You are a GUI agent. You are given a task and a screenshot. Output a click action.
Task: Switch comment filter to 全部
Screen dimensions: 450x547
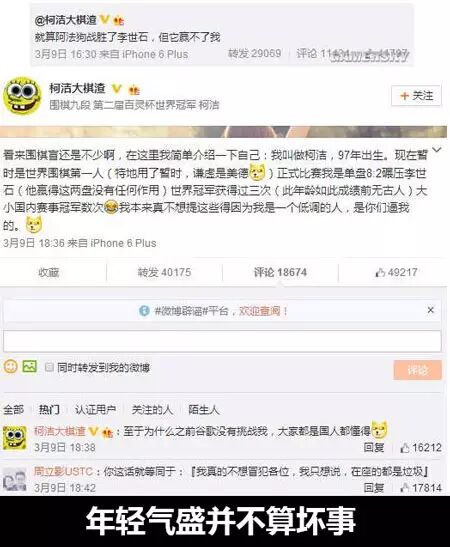click(x=14, y=409)
